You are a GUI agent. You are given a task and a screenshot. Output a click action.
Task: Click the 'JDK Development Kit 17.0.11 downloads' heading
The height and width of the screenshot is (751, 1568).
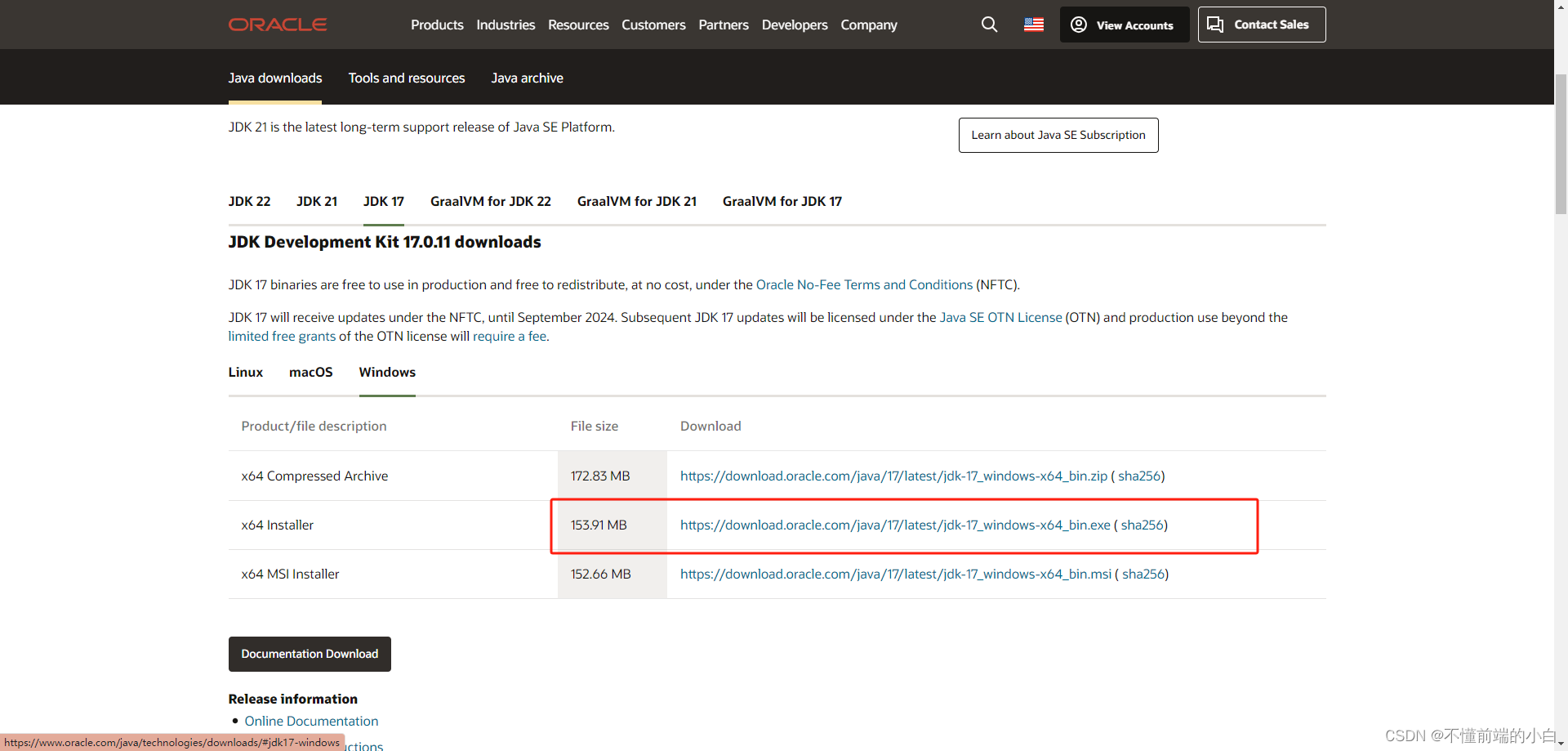click(385, 242)
